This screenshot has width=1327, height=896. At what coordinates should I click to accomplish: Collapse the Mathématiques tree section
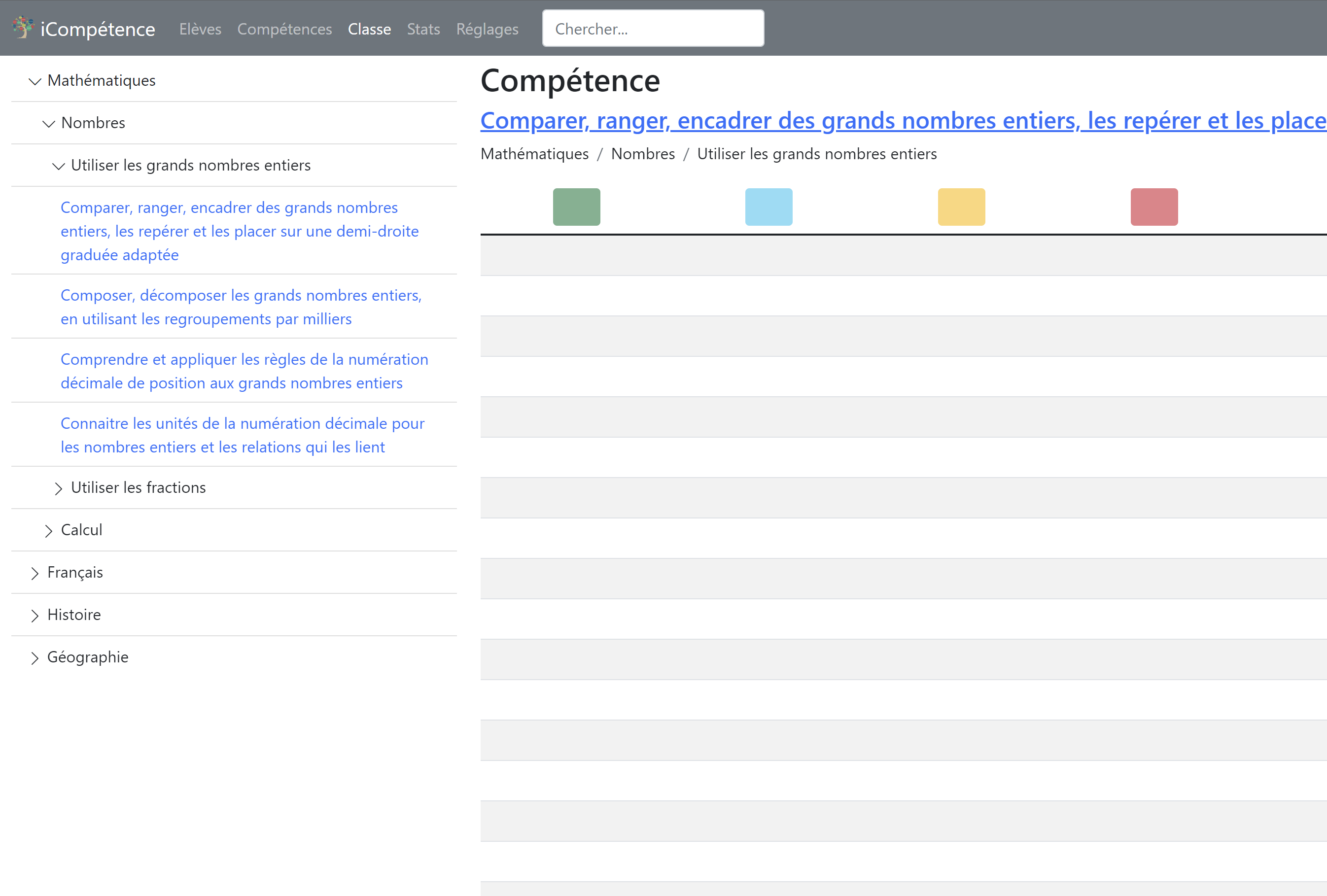tap(35, 81)
